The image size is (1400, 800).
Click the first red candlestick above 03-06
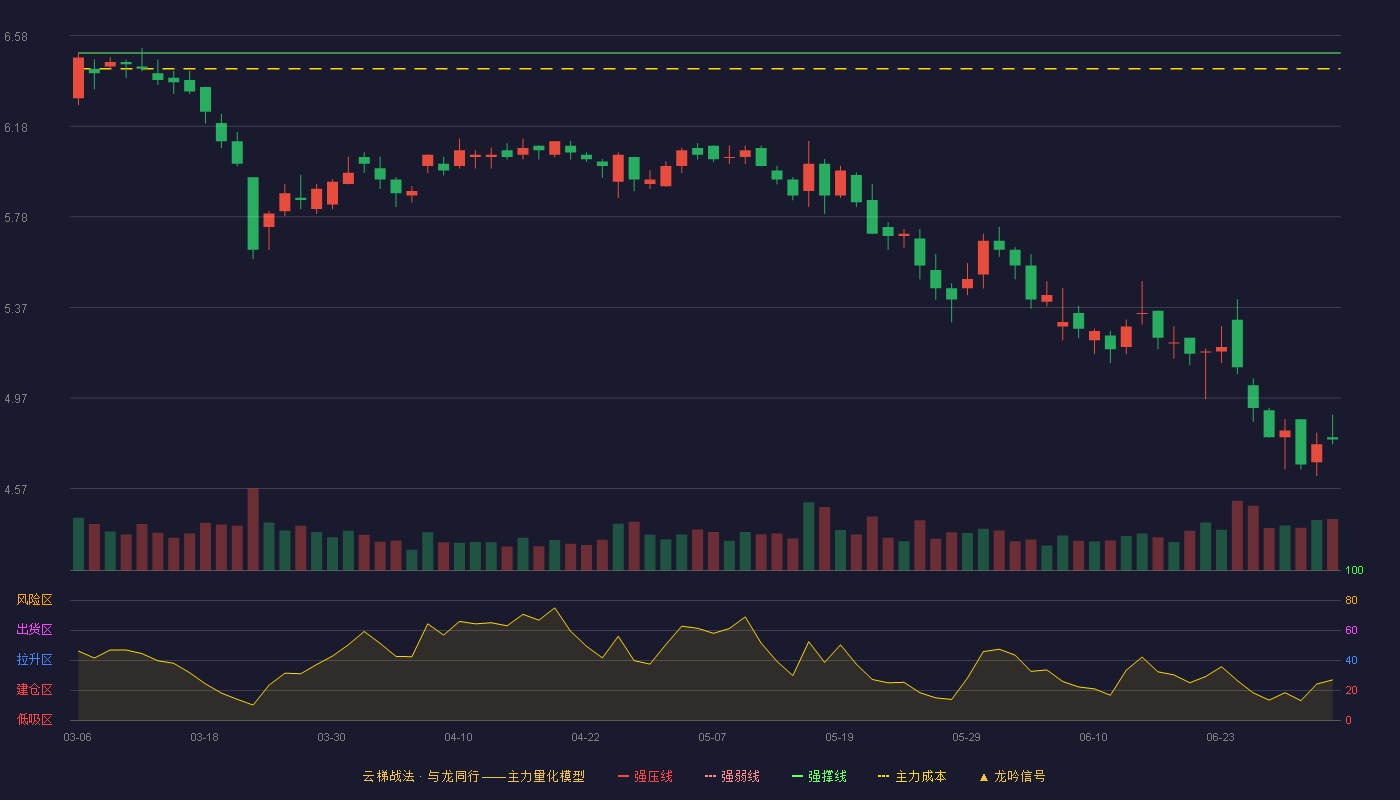tap(78, 79)
